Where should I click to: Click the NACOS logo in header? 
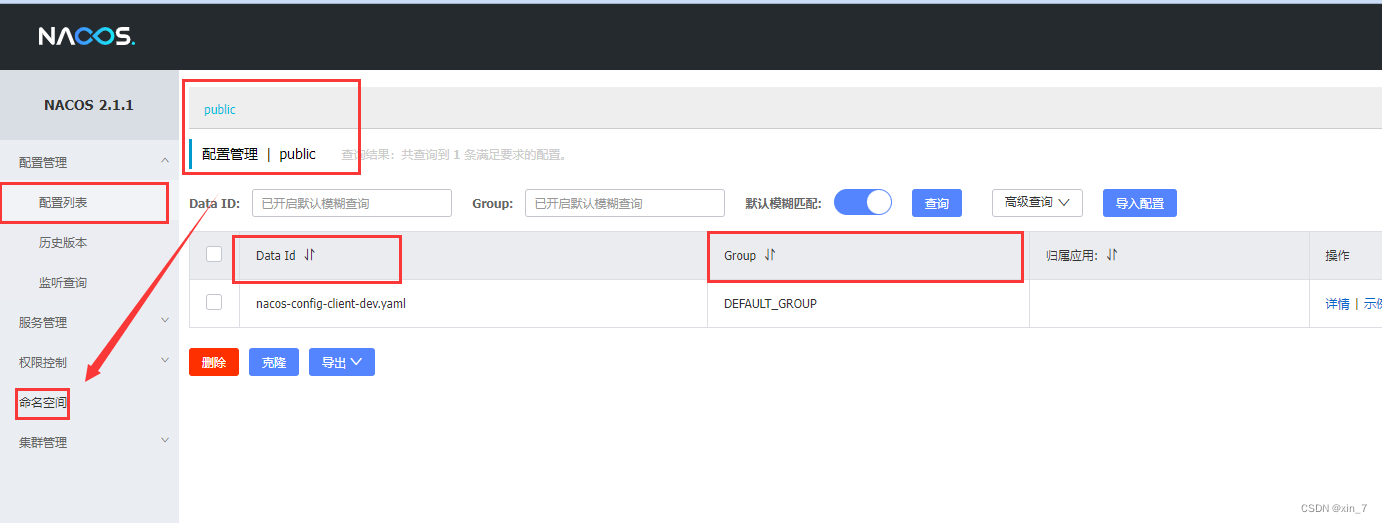pos(86,36)
